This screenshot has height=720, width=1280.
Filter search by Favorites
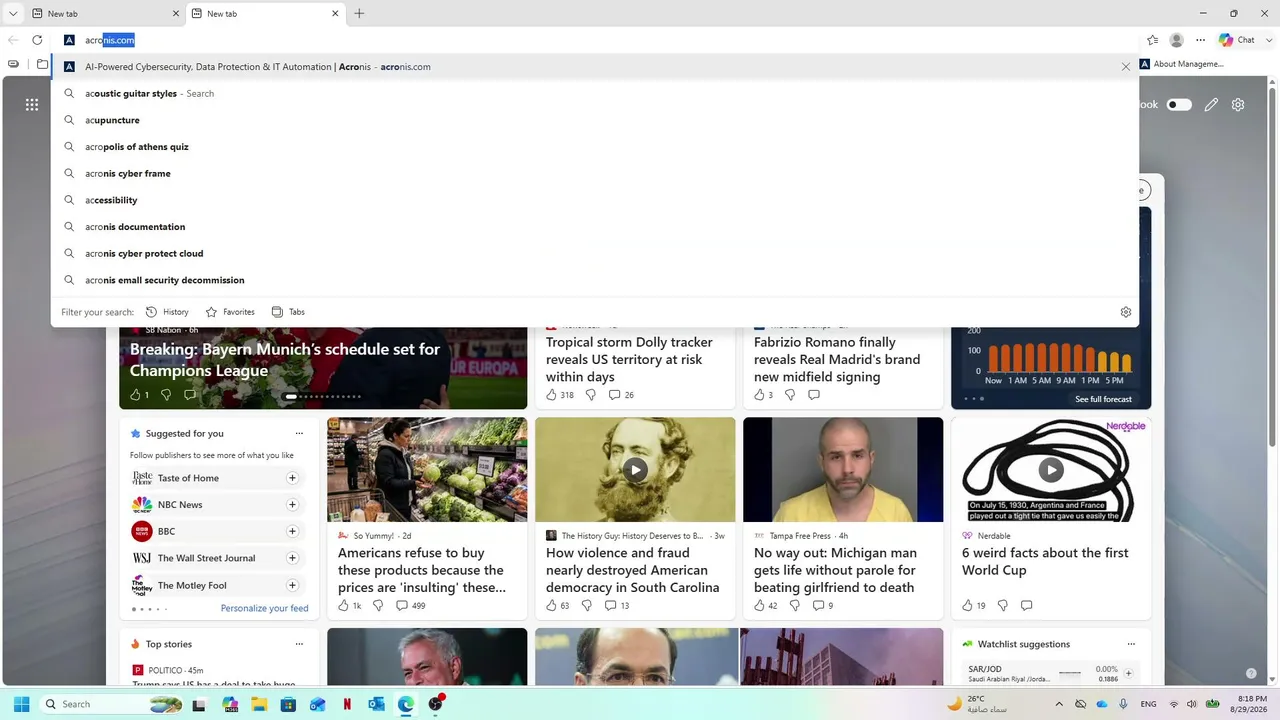coord(230,312)
